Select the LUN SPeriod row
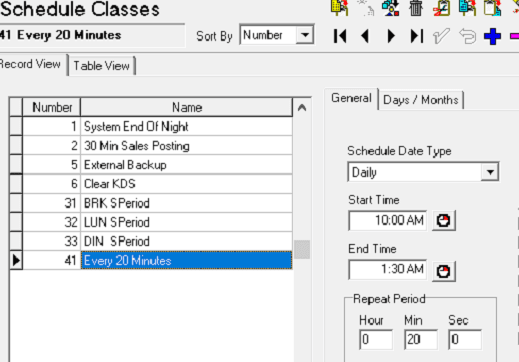Viewport: 519px width, 362px height. tap(187, 222)
